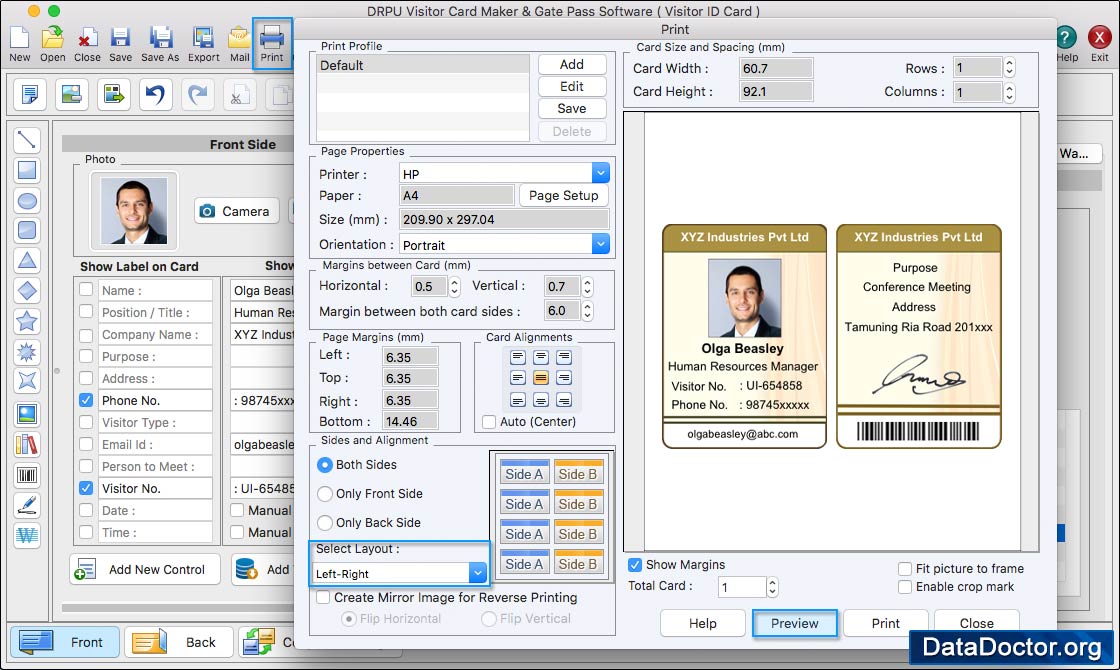Click the Close file toolbar icon

pos(87,44)
